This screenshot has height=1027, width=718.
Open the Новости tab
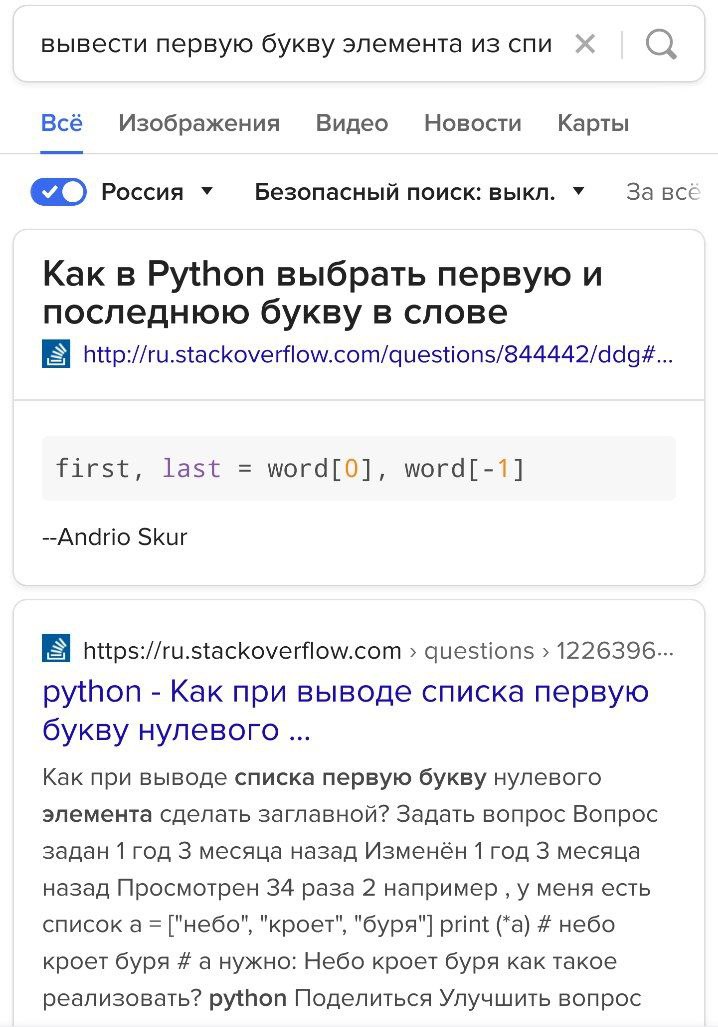click(x=473, y=123)
